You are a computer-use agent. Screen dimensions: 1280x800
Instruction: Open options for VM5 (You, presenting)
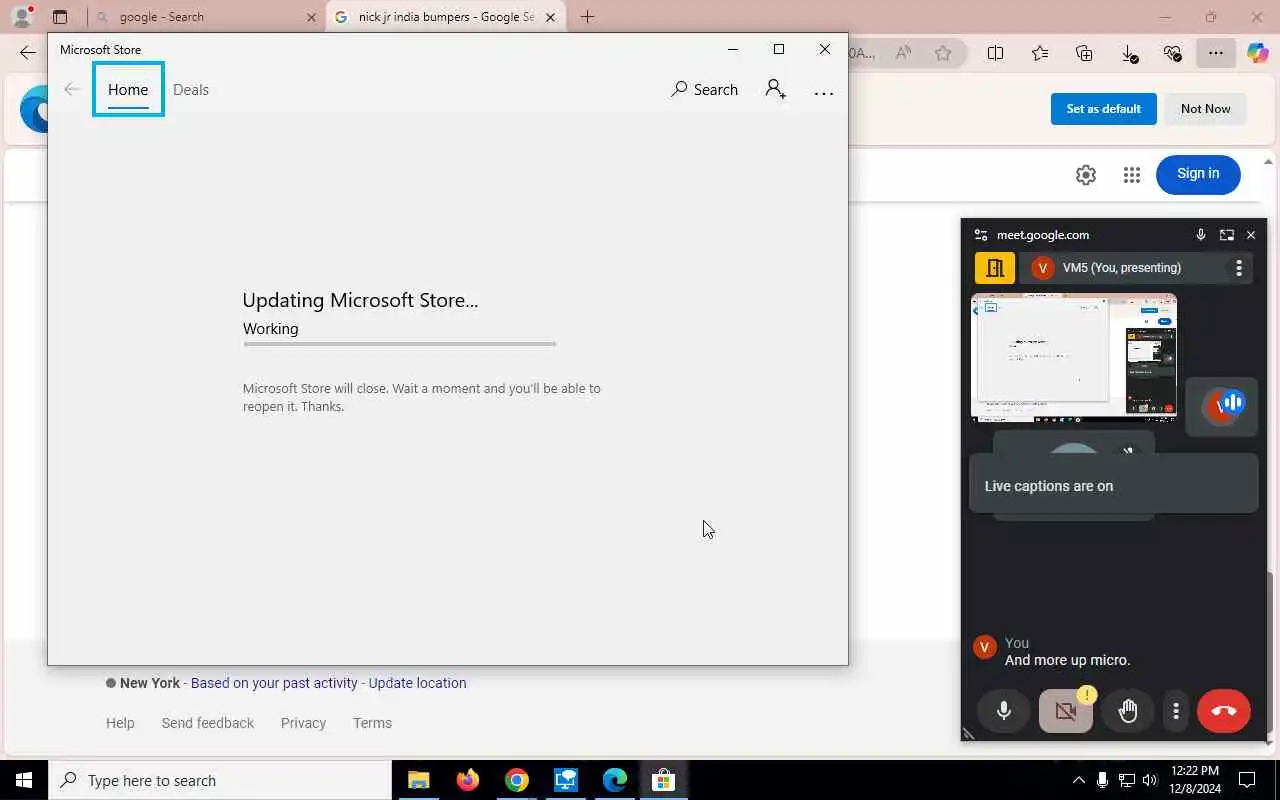pos(1238,268)
